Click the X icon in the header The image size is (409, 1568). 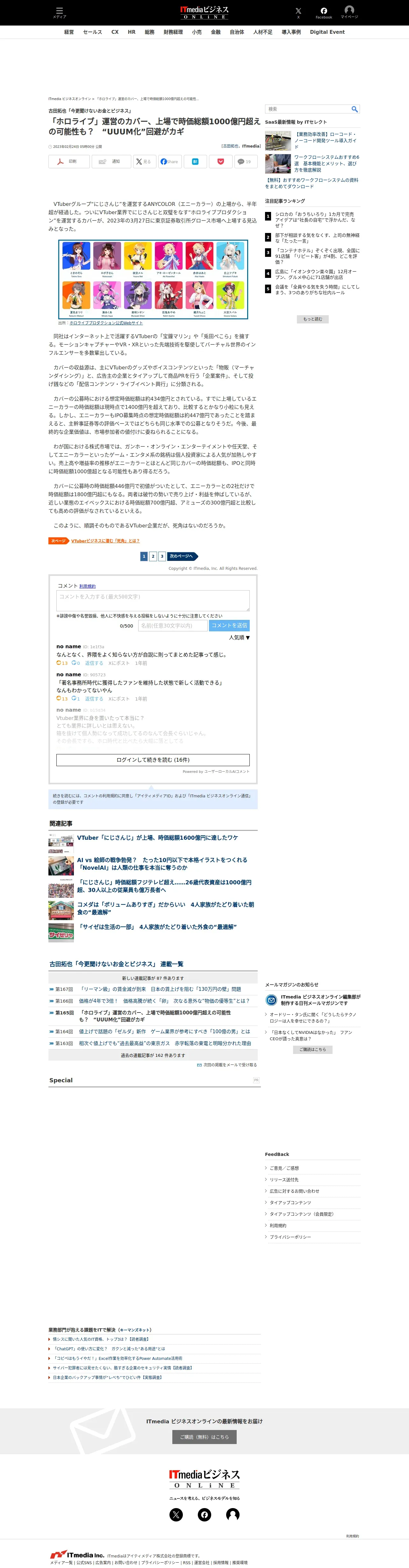click(298, 12)
